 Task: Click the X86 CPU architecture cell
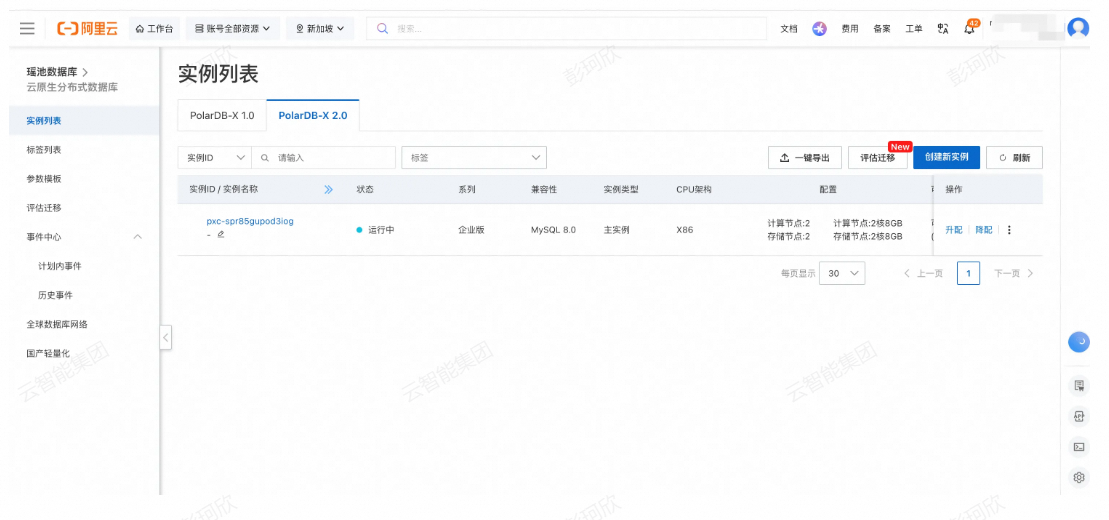tap(685, 230)
